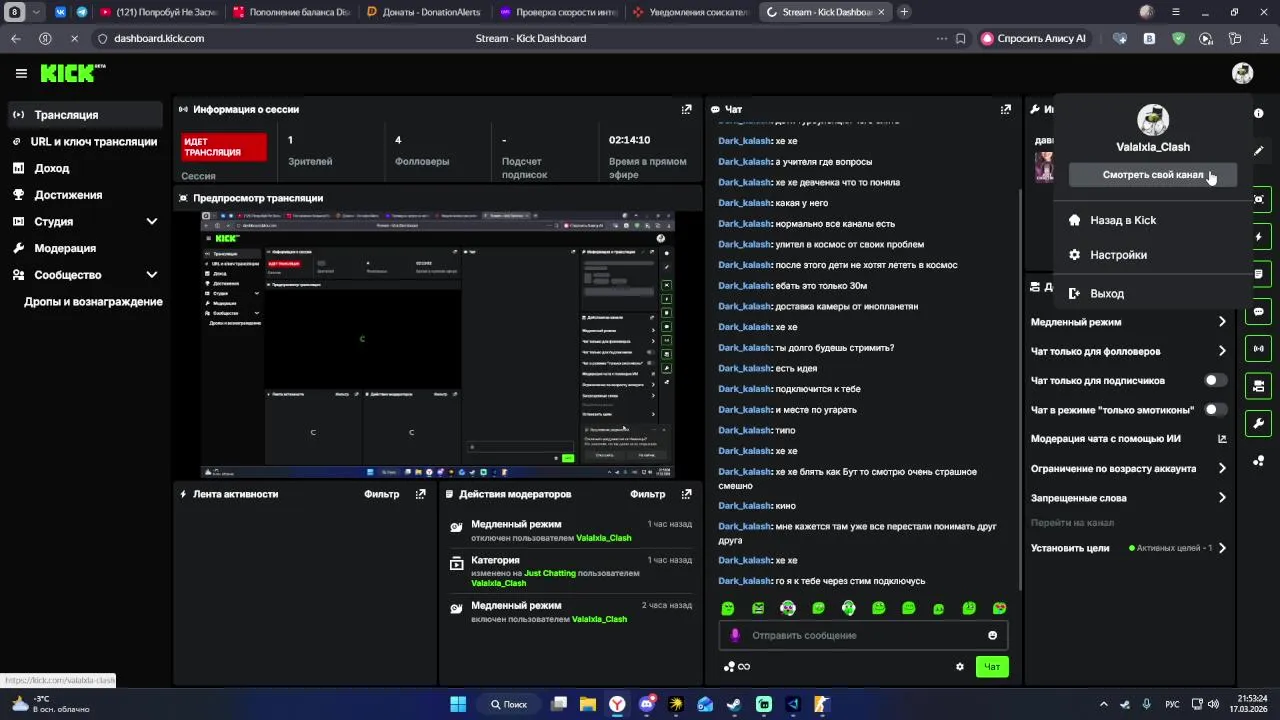This screenshot has width=1280, height=720.
Task: Open Фильтр in Лента активности panel
Action: (382, 494)
